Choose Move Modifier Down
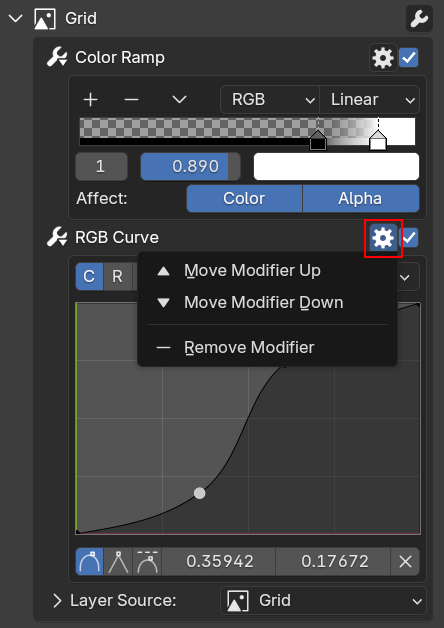Screen dimensions: 444x628 pos(267,302)
